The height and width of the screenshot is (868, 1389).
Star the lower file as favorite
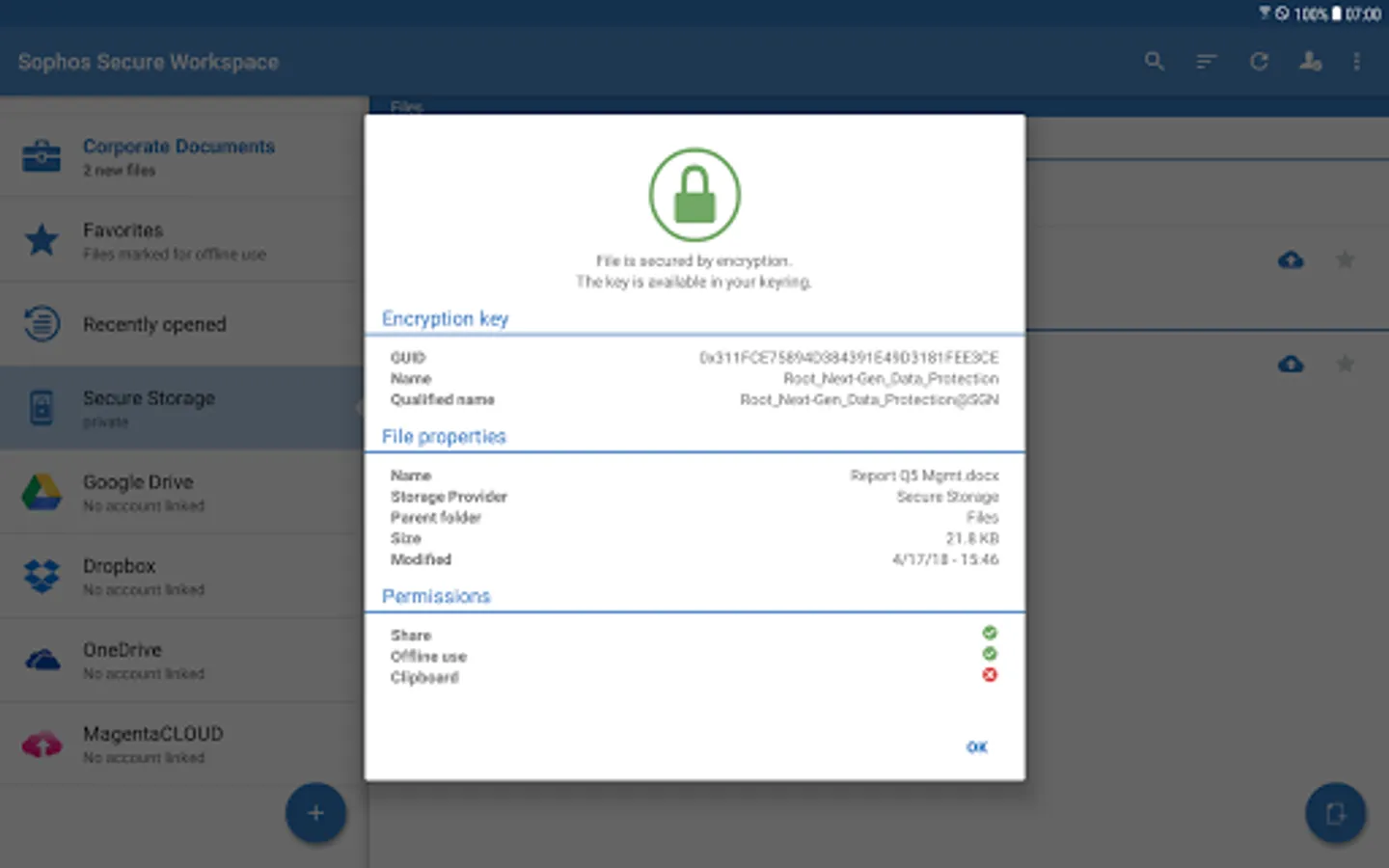pyautogui.click(x=1345, y=364)
